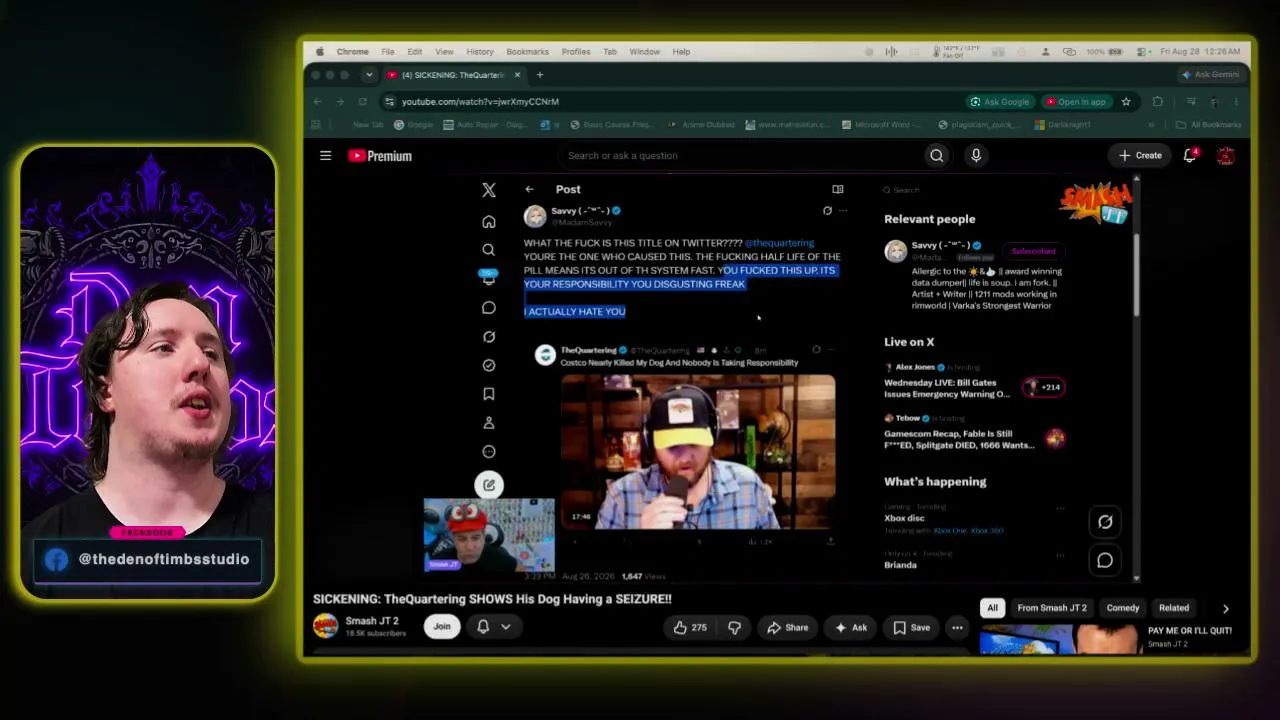Image resolution: width=1280 pixels, height=720 pixels.
Task: Select the From Smash JT 2 chip
Action: pos(1052,608)
